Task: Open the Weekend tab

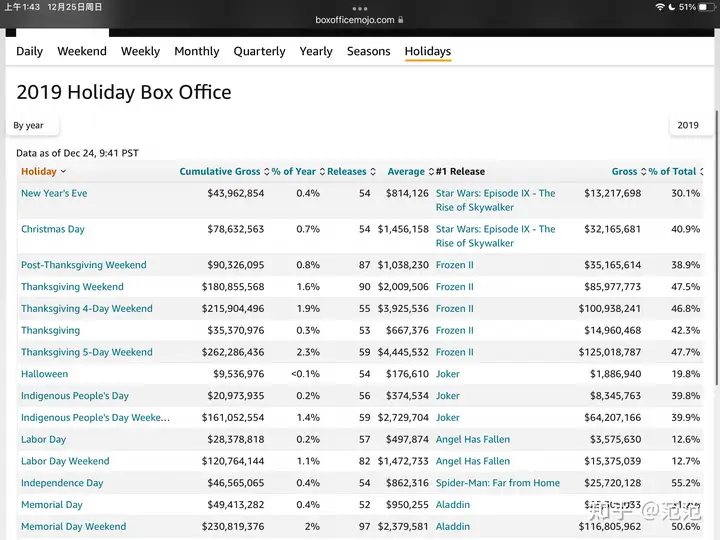Action: (82, 51)
